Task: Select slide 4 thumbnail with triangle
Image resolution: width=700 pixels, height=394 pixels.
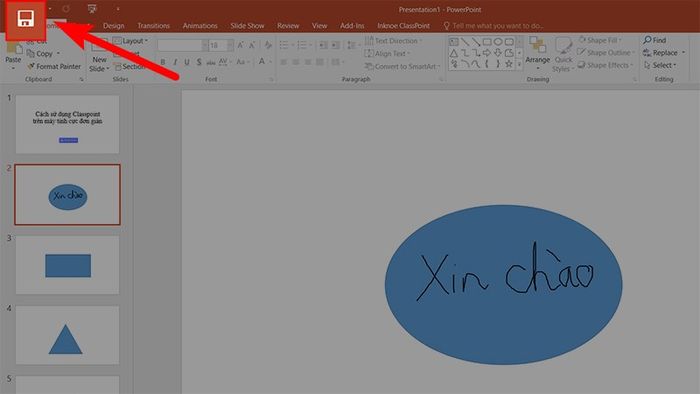Action: [x=67, y=335]
